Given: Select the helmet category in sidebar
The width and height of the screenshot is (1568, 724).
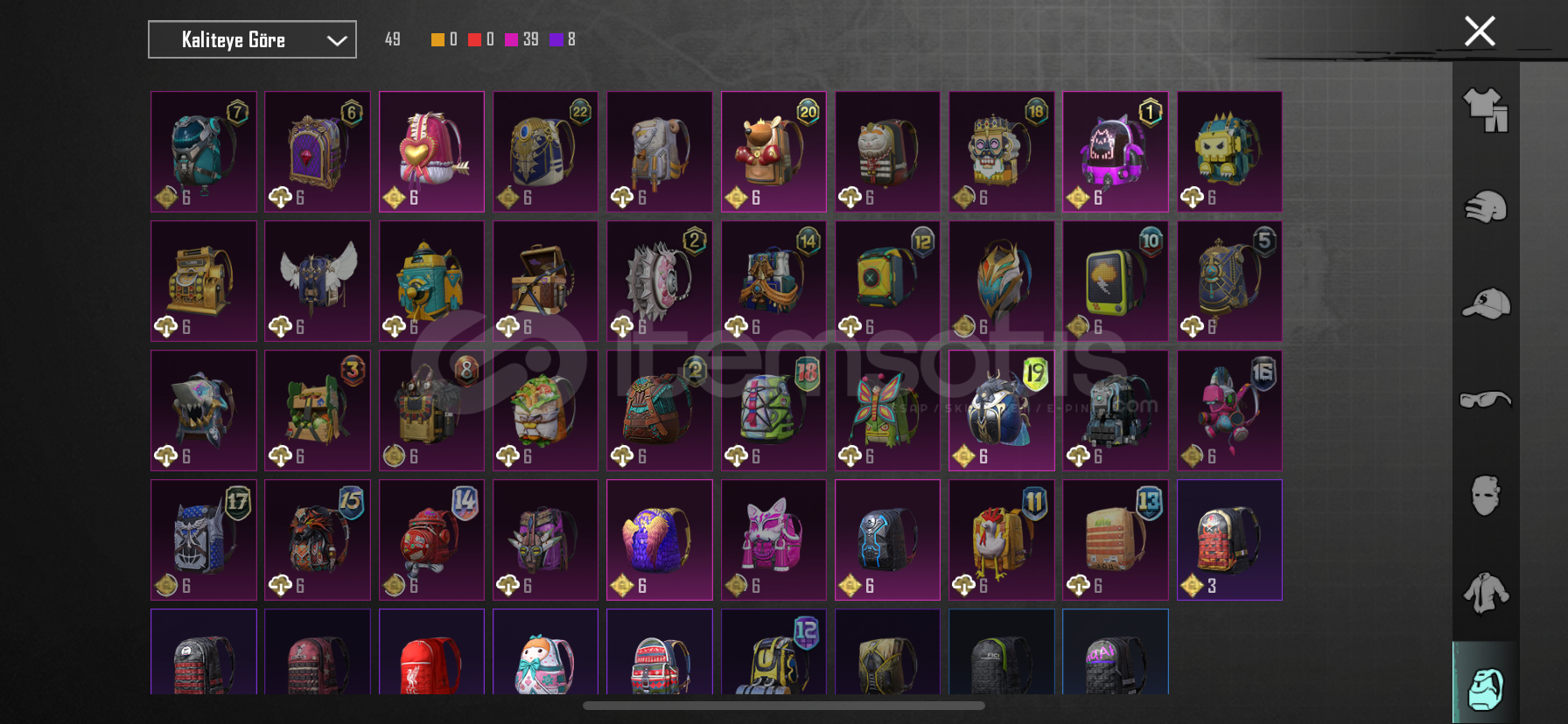Looking at the screenshot, I should point(1486,207).
